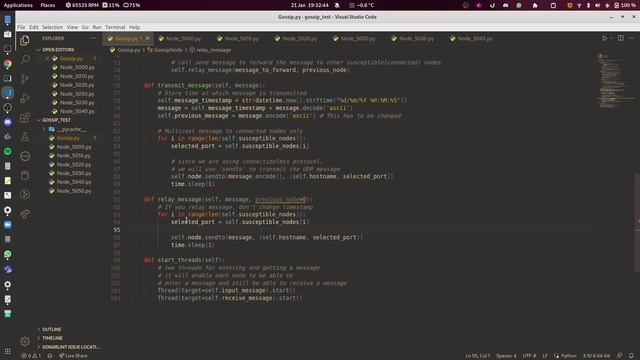
Task: Open the Testing flask view
Action: point(25,137)
